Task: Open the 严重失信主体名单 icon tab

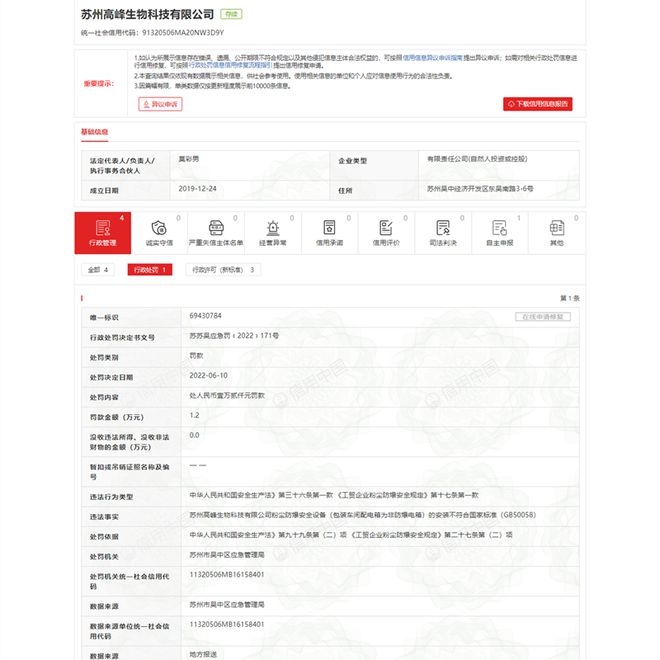Action: (x=216, y=233)
